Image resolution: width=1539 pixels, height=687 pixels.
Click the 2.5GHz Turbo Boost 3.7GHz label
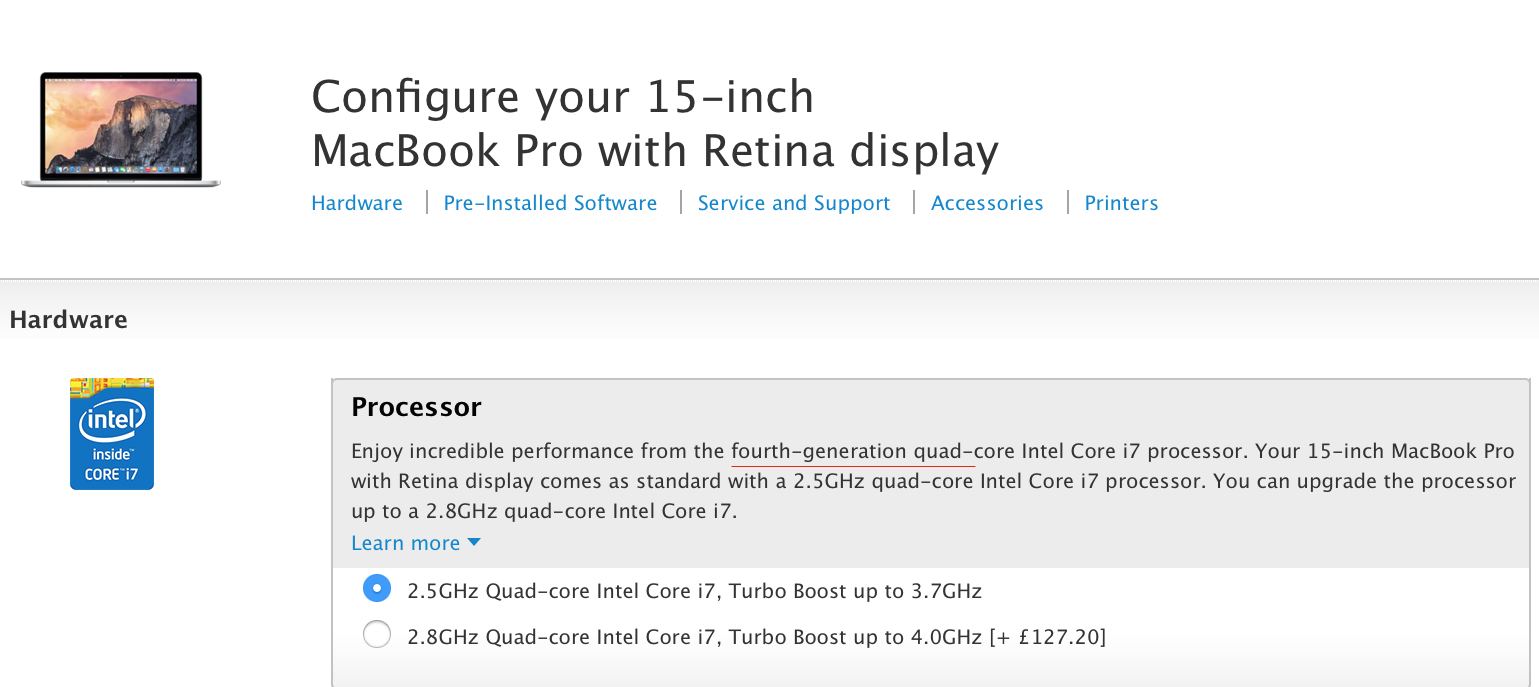point(694,591)
